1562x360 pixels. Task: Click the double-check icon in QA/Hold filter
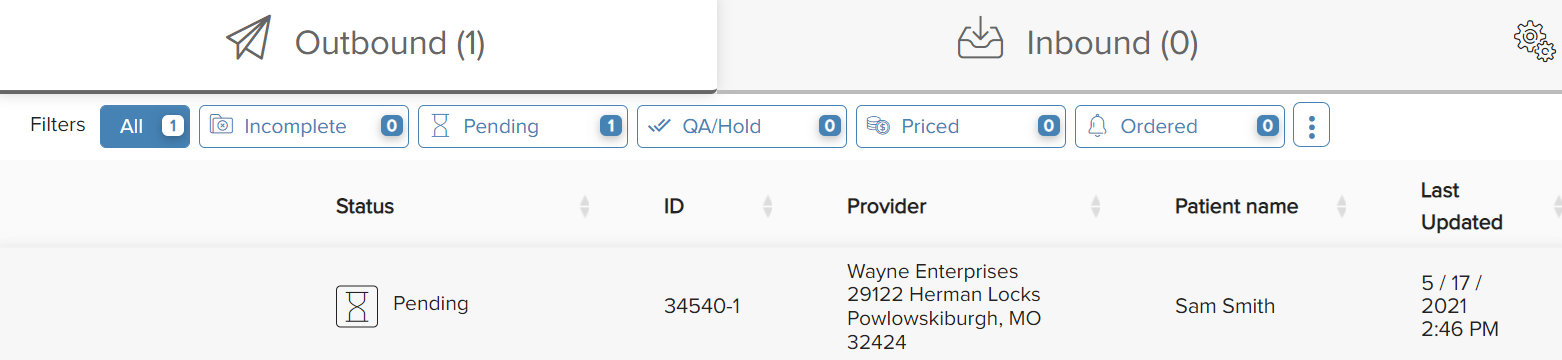[x=659, y=126]
